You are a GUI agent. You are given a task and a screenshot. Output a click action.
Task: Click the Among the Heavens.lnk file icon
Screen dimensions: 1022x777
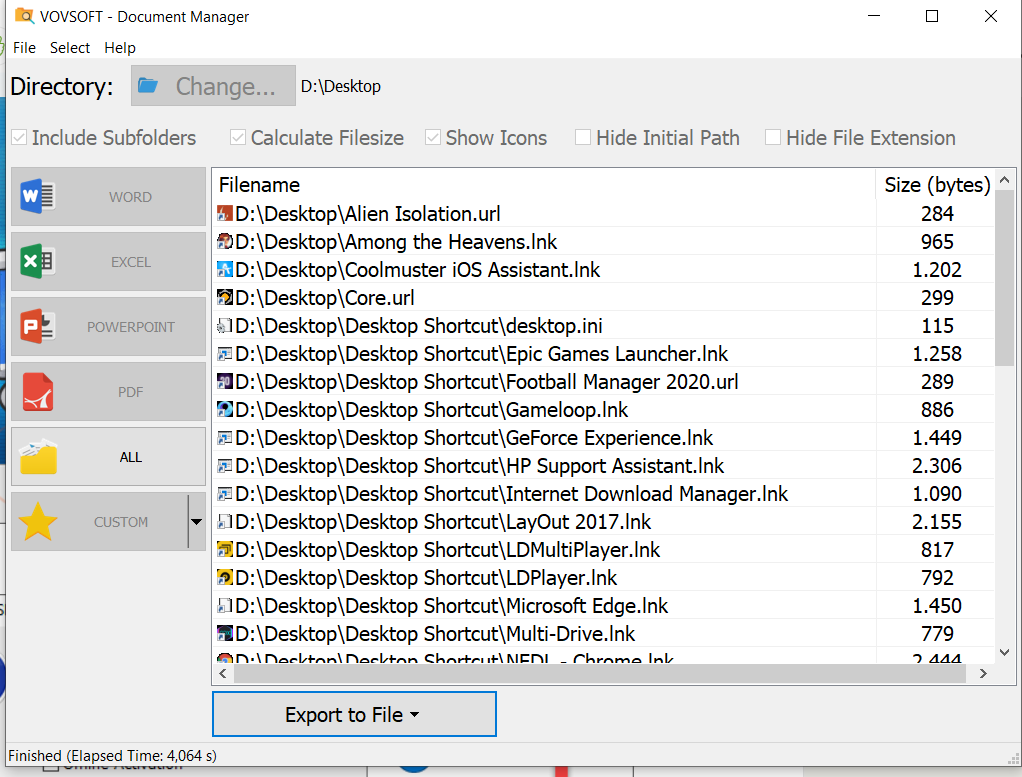225,242
